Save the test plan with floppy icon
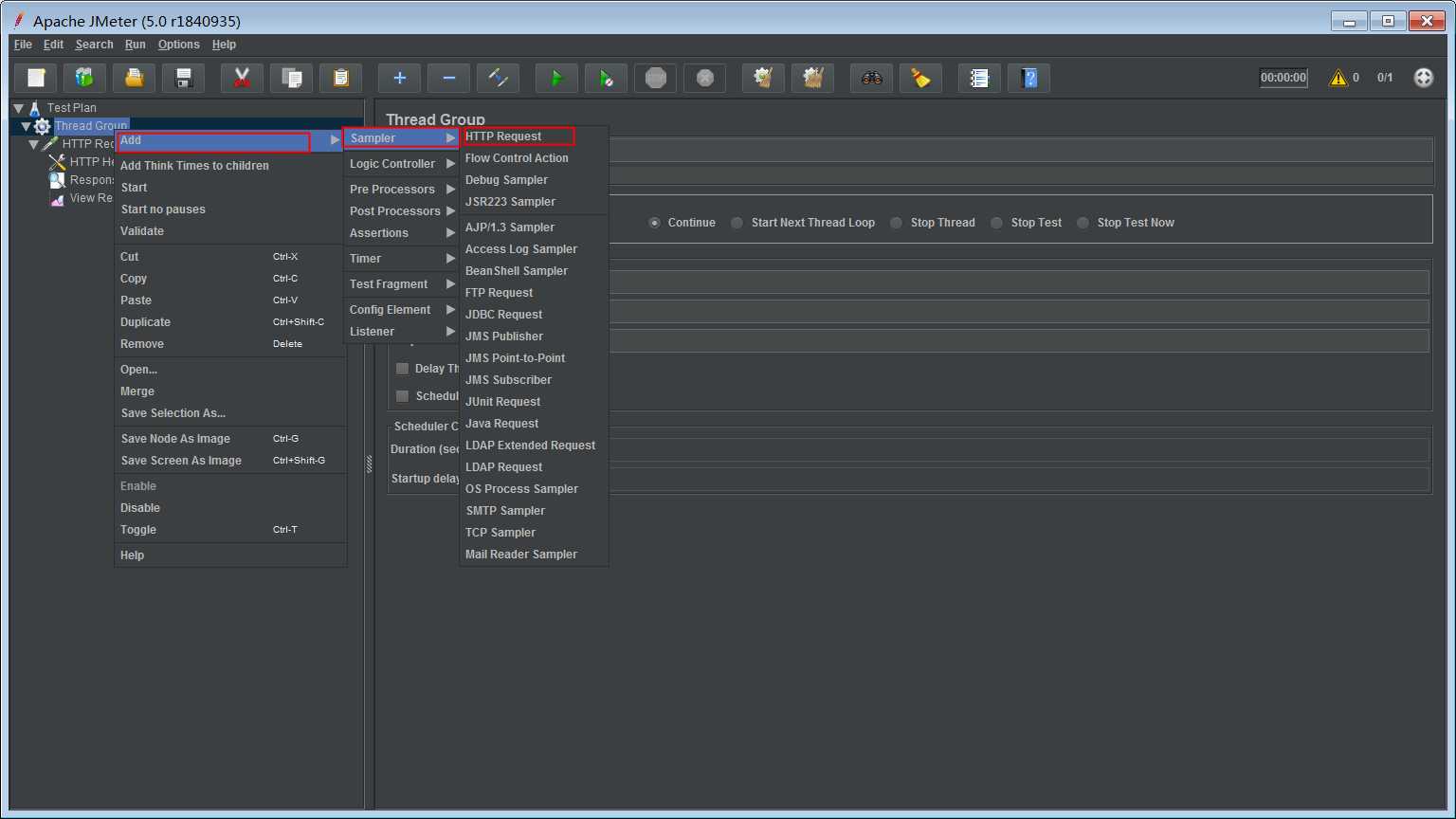1456x819 pixels. point(184,78)
